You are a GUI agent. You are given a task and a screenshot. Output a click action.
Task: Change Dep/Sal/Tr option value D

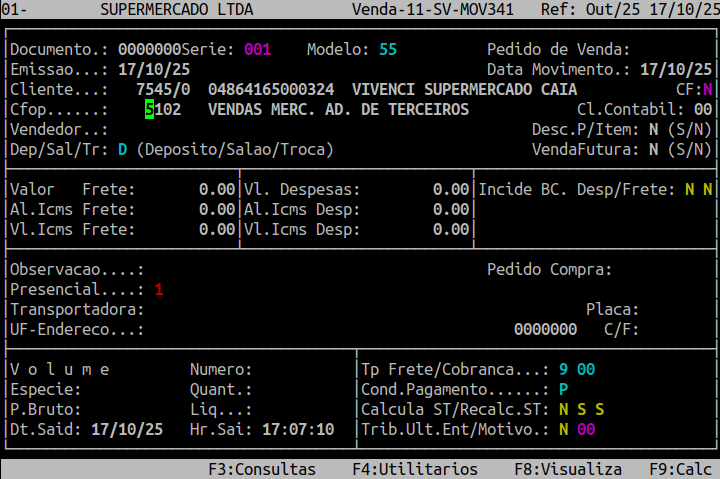pos(122,149)
